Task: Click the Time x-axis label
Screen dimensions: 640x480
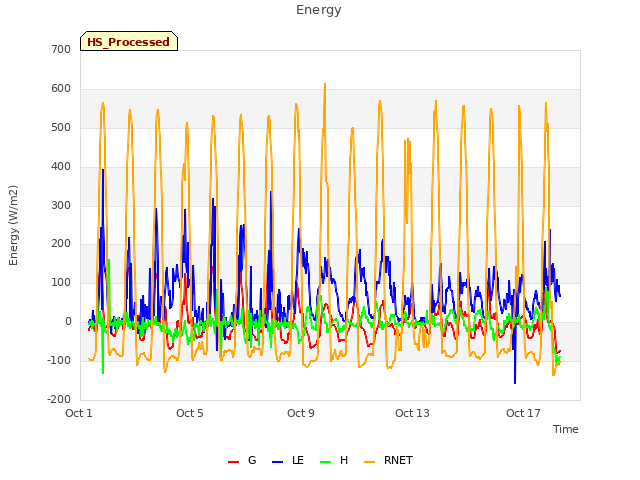Action: 566,429
